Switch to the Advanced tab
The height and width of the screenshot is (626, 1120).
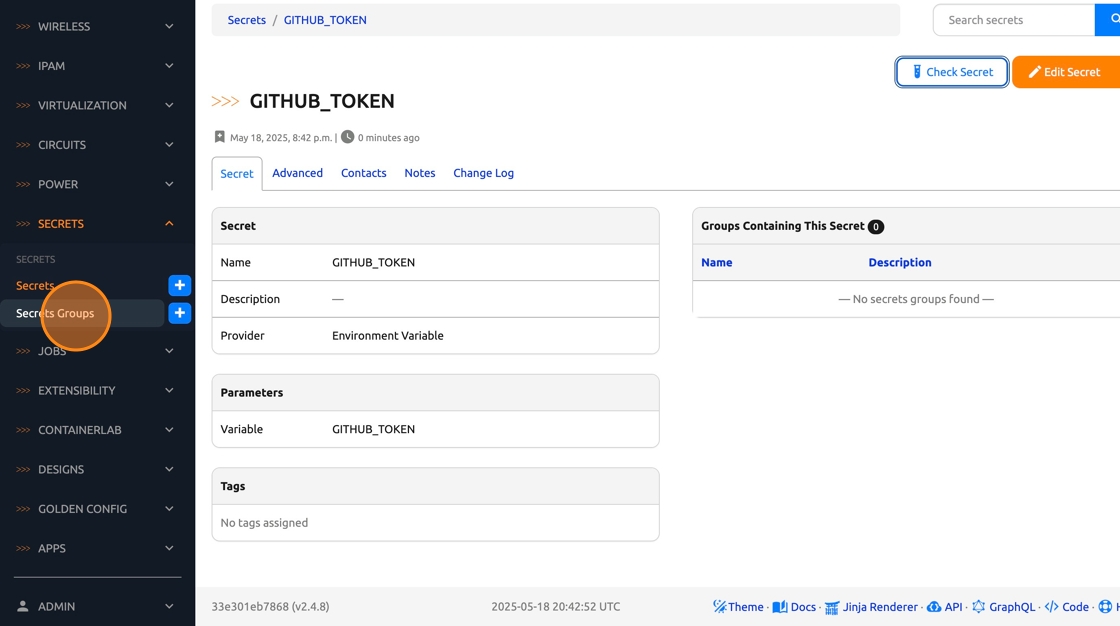[x=297, y=173]
